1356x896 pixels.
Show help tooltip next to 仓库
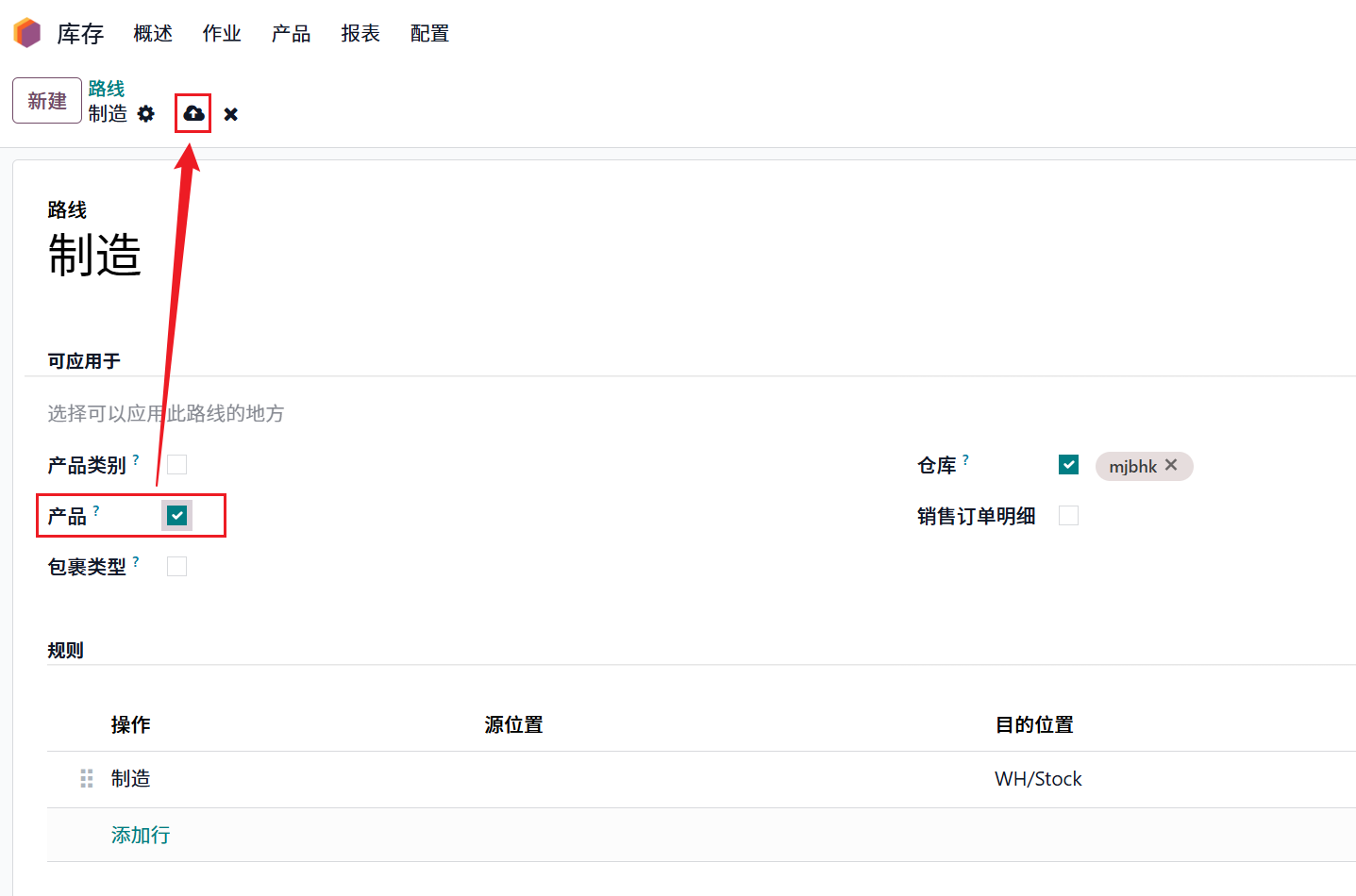pyautogui.click(x=965, y=459)
